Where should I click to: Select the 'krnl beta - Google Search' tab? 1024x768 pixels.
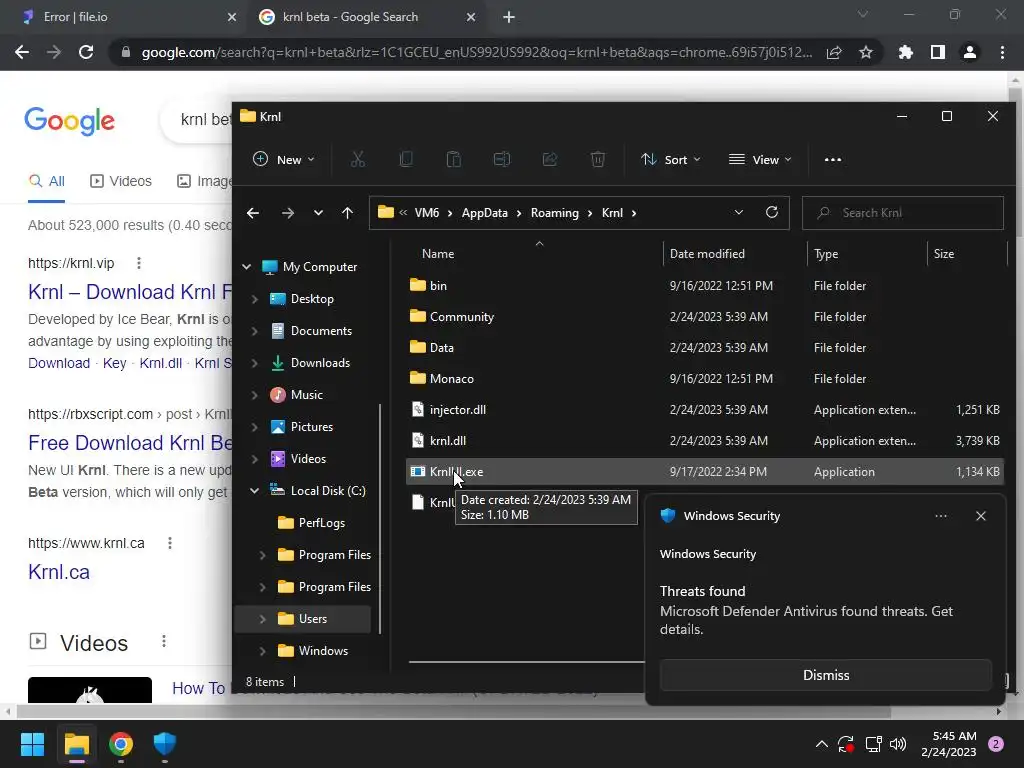pyautogui.click(x=368, y=17)
